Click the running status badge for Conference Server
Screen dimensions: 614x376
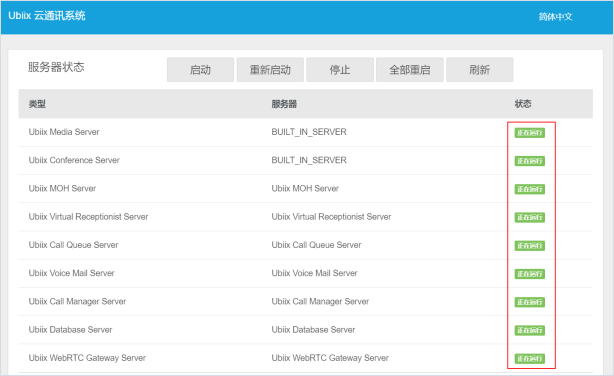(529, 161)
